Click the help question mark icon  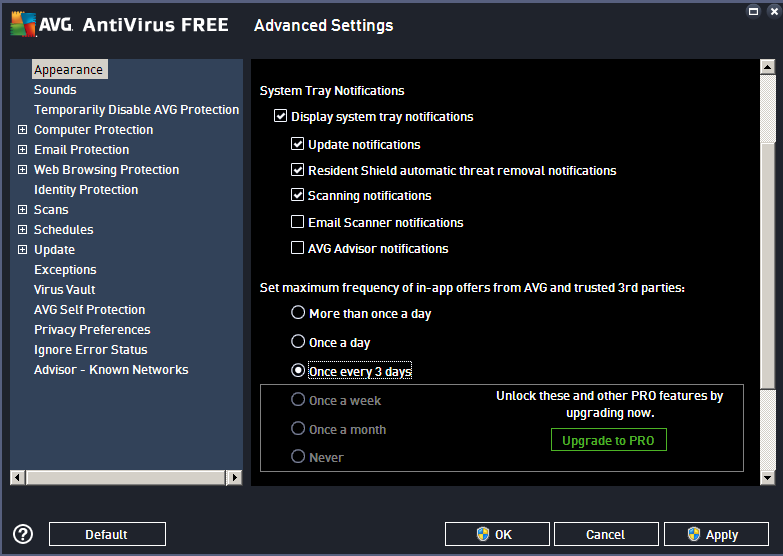point(23,534)
